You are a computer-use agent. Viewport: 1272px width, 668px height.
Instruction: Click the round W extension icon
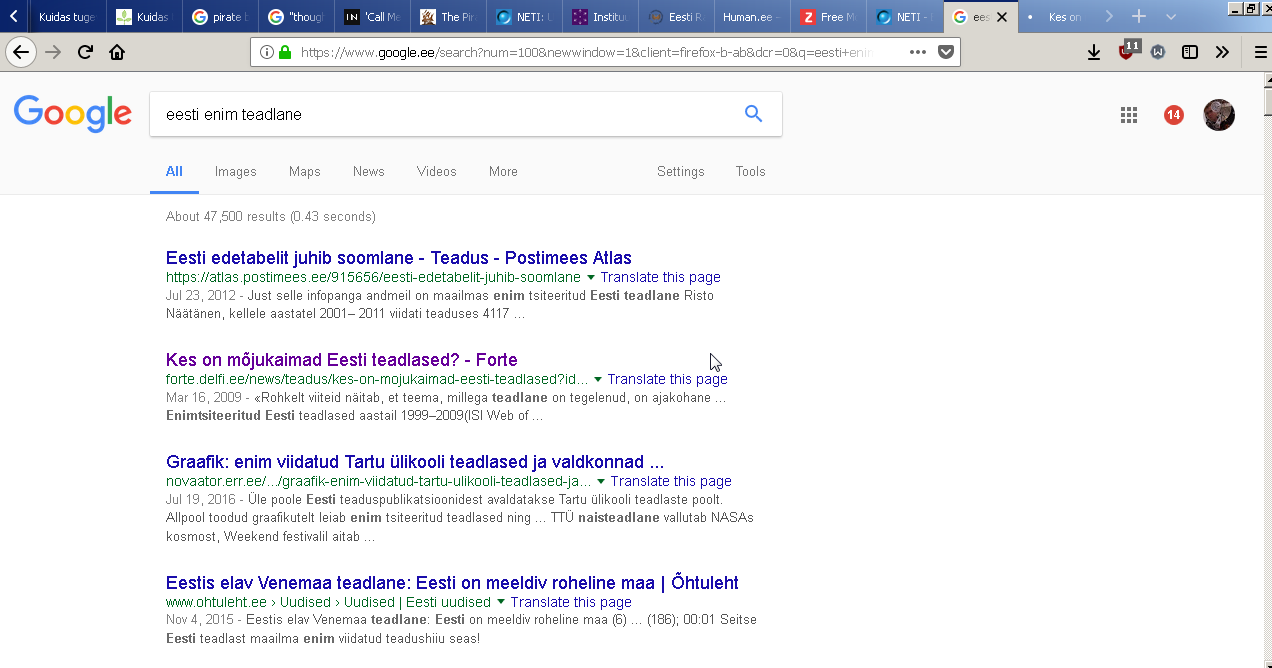coord(1158,52)
